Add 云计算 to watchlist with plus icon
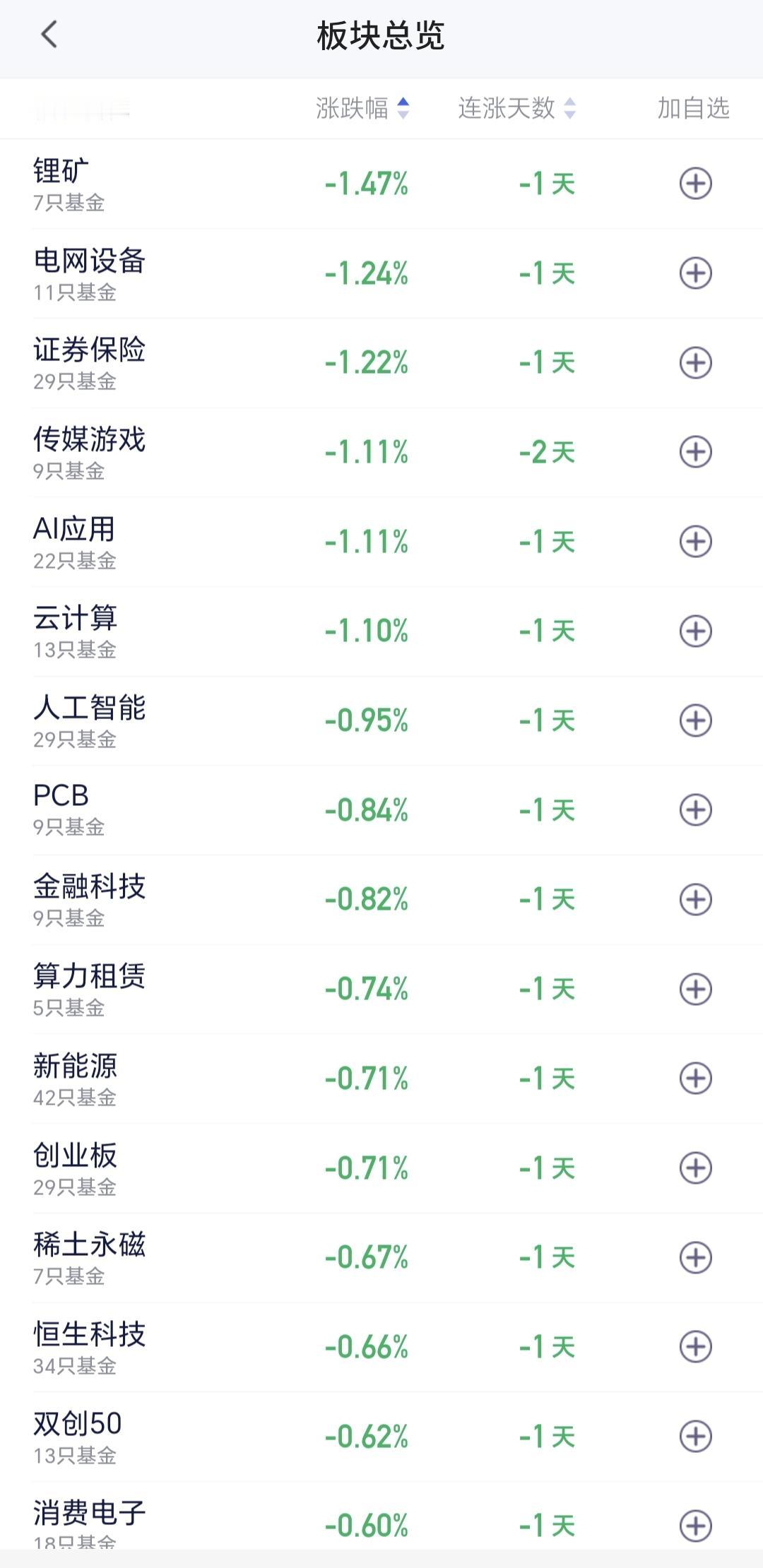The height and width of the screenshot is (1568, 763). click(x=695, y=631)
